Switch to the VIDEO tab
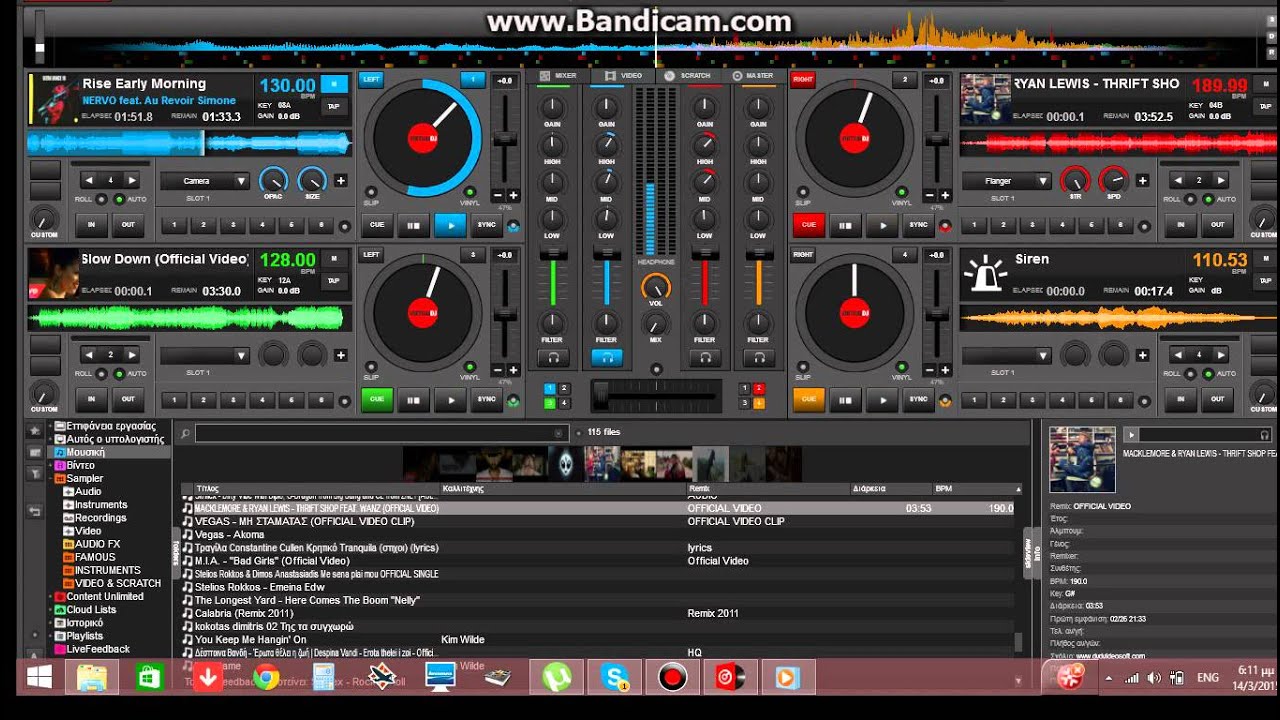Viewport: 1280px width, 720px height. click(x=624, y=75)
